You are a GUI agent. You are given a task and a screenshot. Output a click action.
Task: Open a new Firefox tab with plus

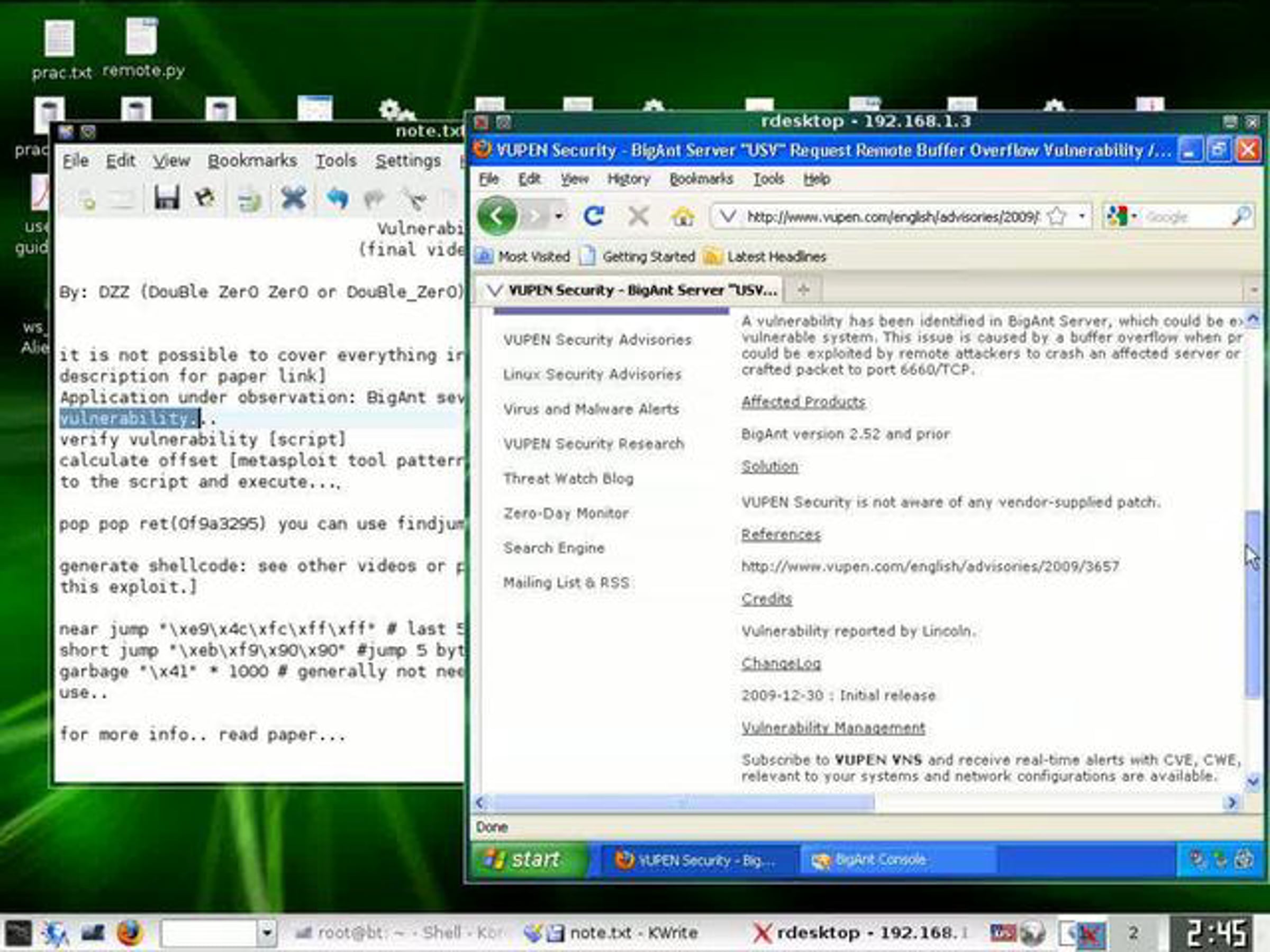(x=803, y=290)
